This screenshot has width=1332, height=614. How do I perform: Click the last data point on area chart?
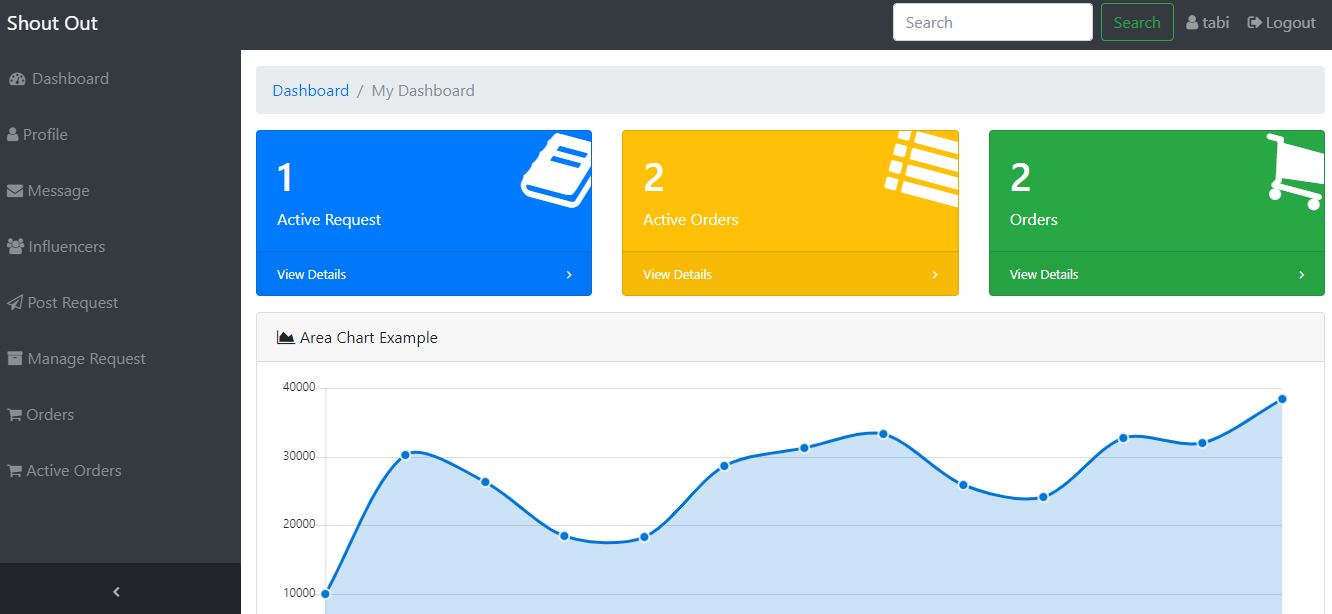point(1282,399)
